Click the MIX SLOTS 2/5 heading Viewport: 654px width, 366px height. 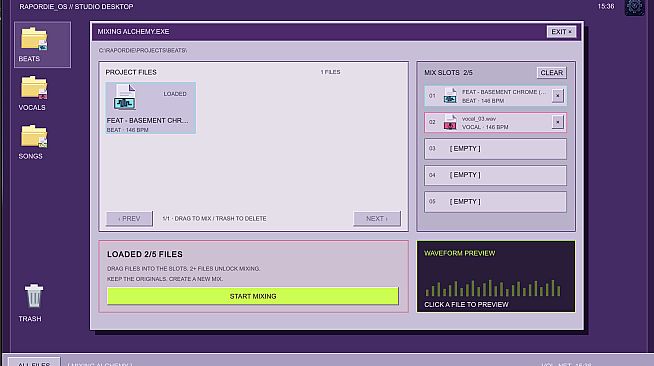coord(448,73)
